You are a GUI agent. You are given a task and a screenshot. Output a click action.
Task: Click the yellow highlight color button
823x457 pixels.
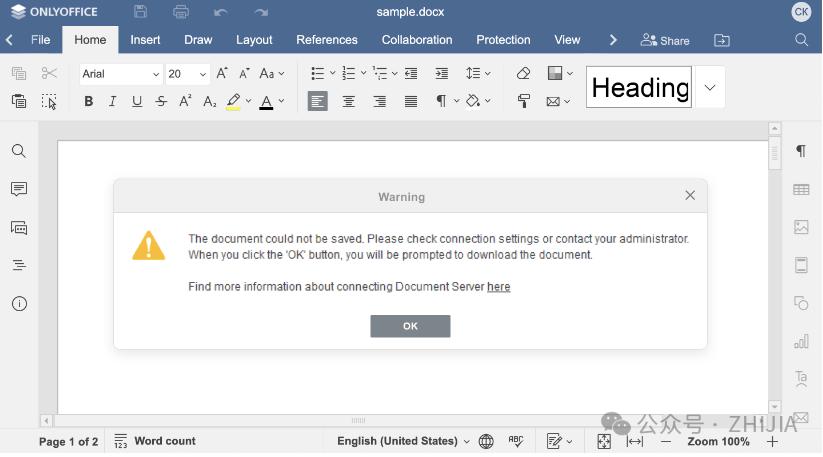click(233, 101)
